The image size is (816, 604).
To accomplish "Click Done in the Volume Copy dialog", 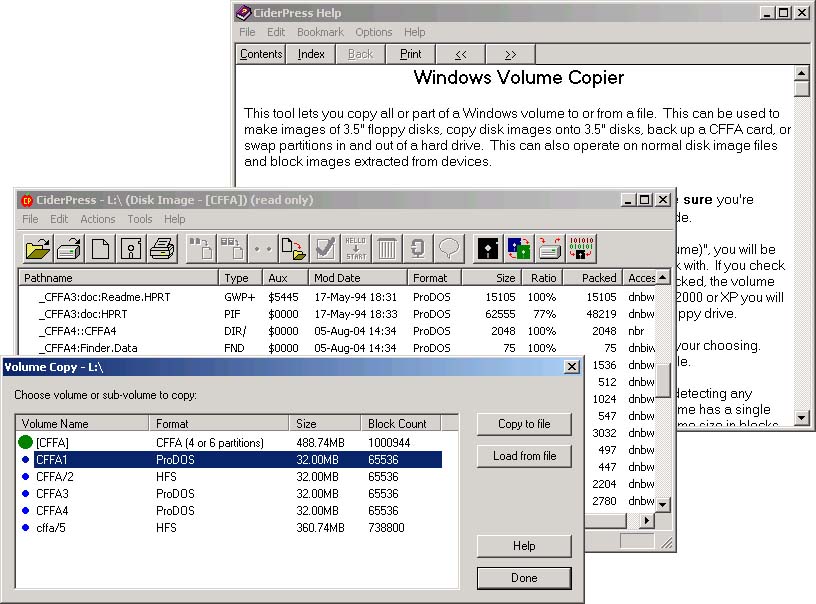I will click(x=524, y=578).
